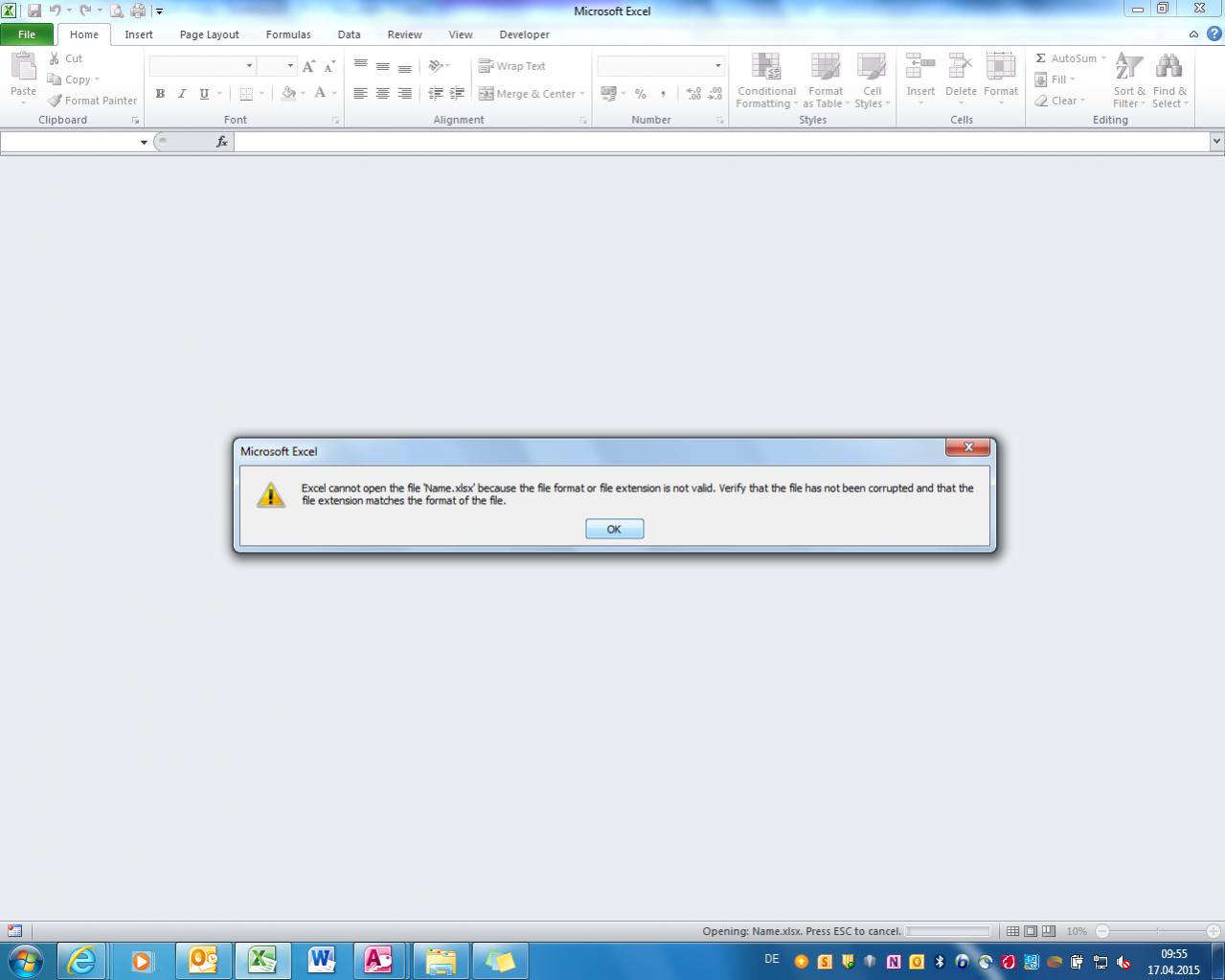Viewport: 1225px width, 980px height.
Task: Click Format in the Cells group
Action: [x=1001, y=79]
